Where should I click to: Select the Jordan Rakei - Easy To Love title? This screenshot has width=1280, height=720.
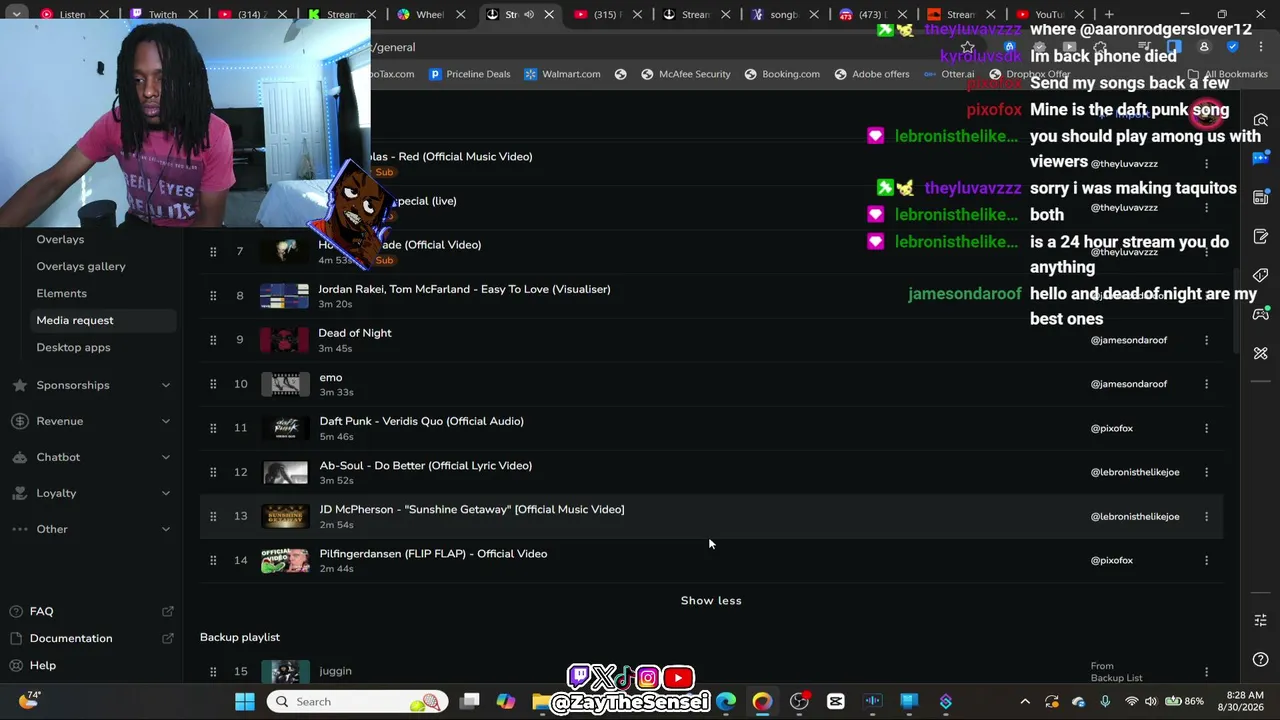464,289
